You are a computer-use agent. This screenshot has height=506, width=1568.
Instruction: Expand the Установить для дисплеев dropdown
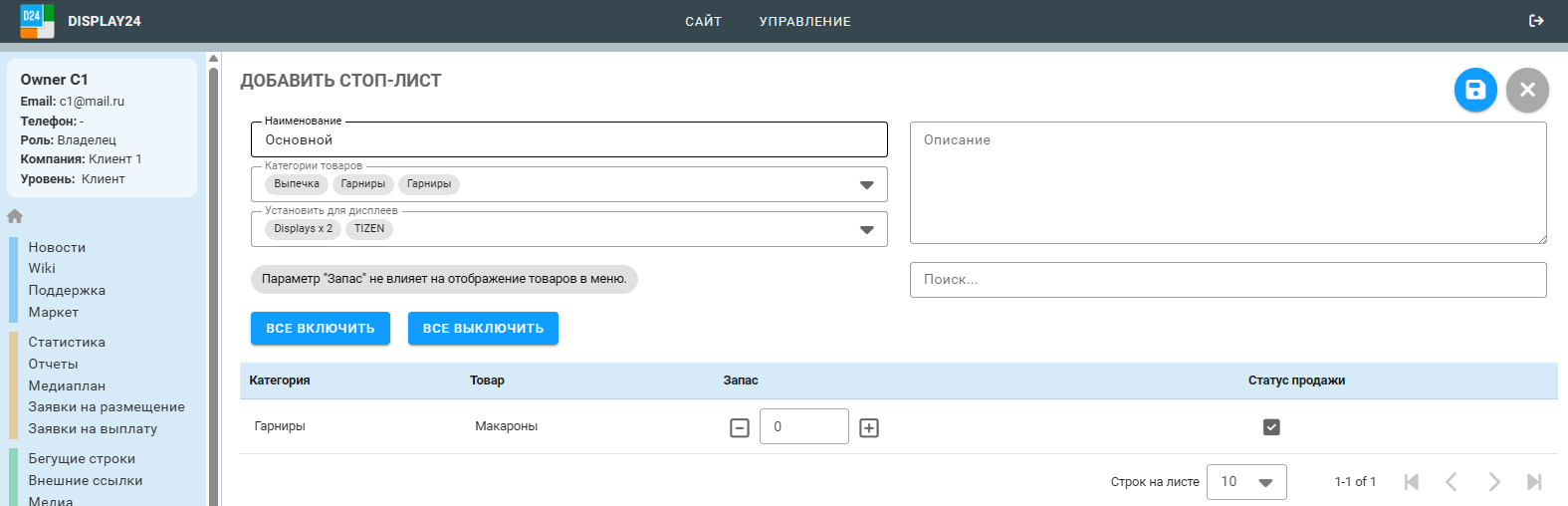click(x=866, y=230)
